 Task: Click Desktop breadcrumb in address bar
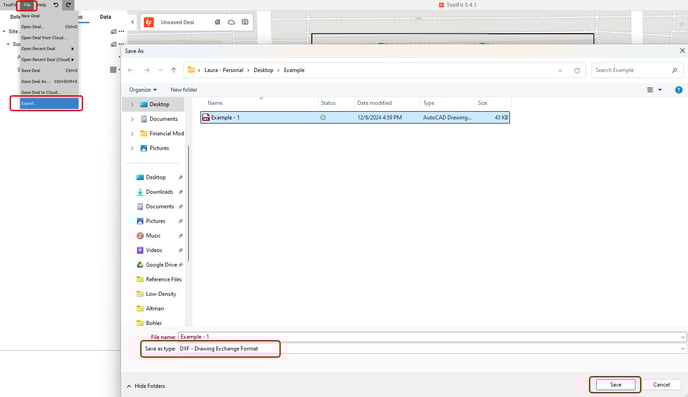coord(263,70)
